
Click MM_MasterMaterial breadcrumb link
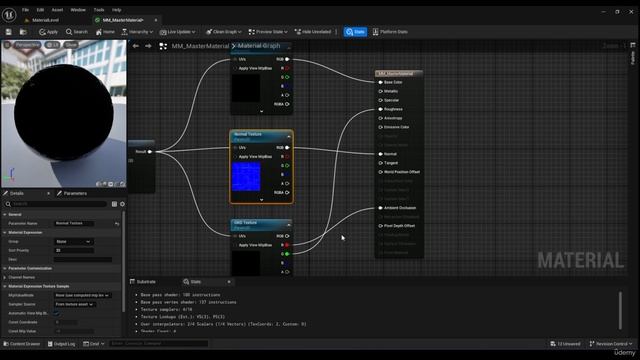click(200, 46)
